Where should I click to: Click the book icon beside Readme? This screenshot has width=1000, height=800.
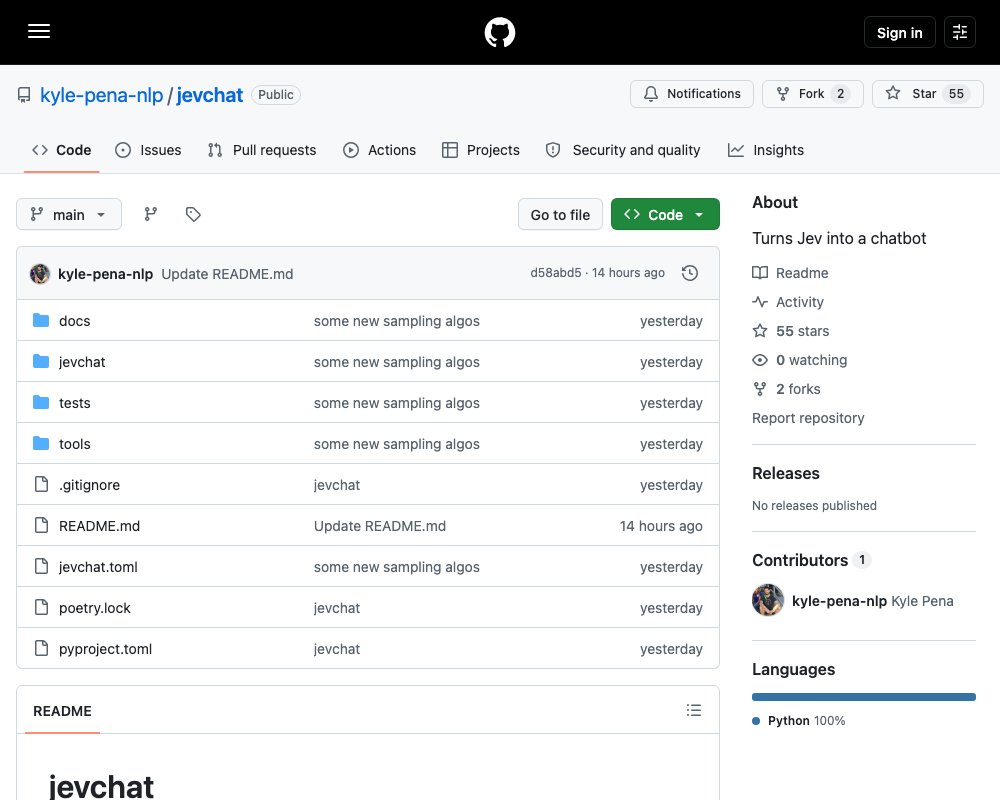760,272
